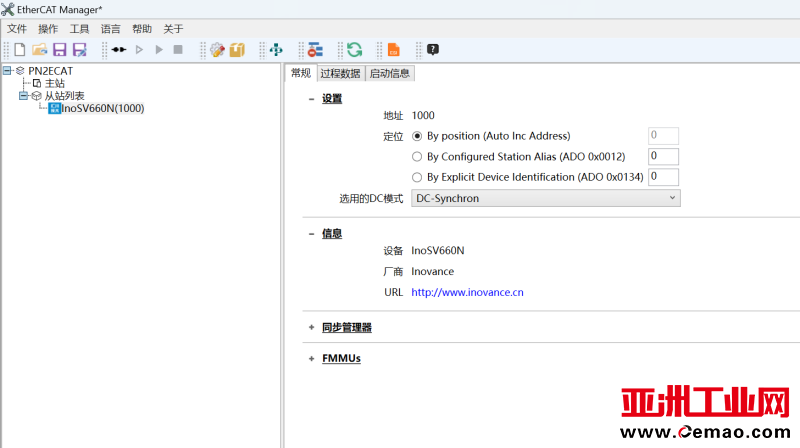Click the Device Identification ADO 0x0134 field
Screen dimensions: 800x448
(x=663, y=177)
